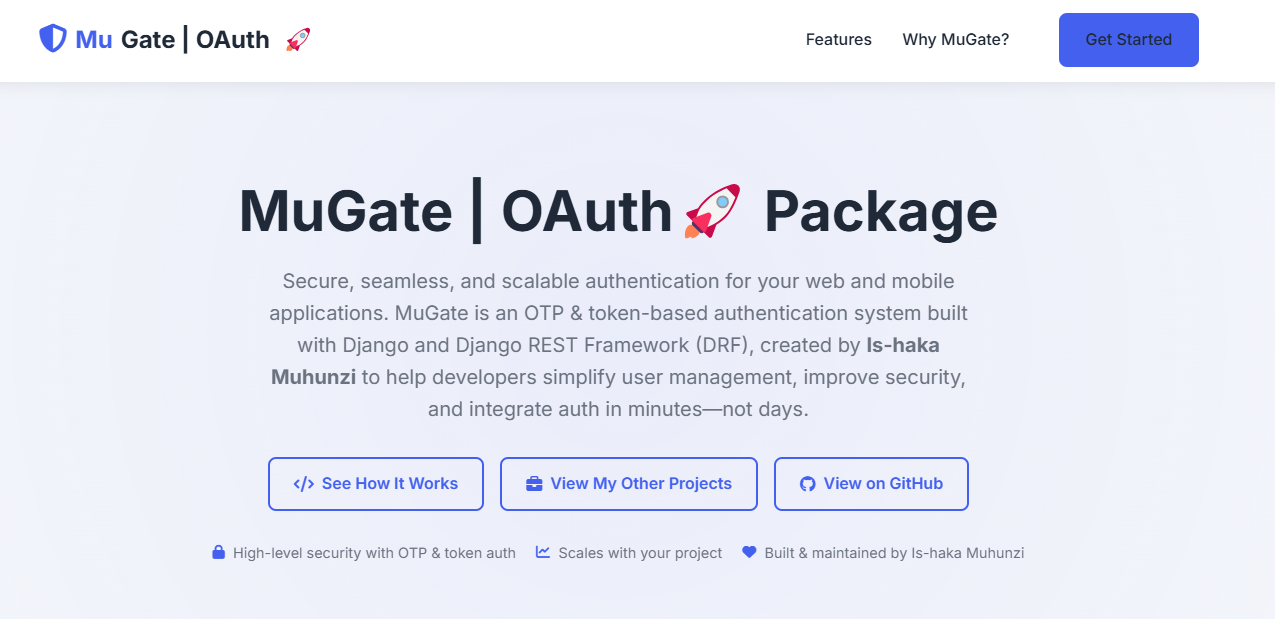Click the lock icon next to high-level security text
The width and height of the screenshot is (1275, 619).
coord(218,552)
